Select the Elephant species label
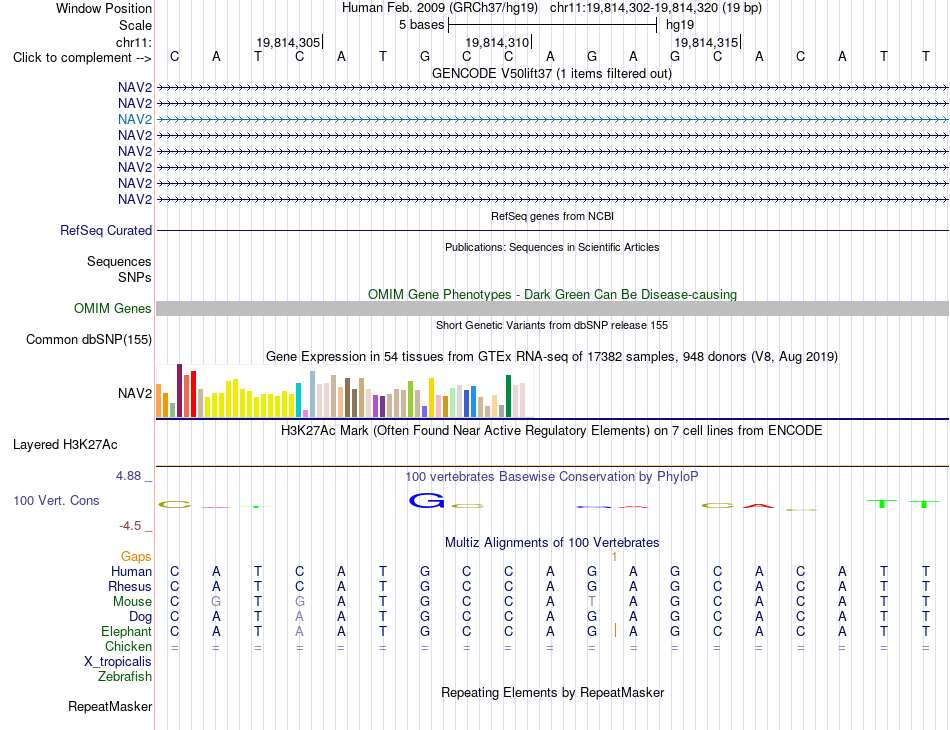 (x=126, y=631)
